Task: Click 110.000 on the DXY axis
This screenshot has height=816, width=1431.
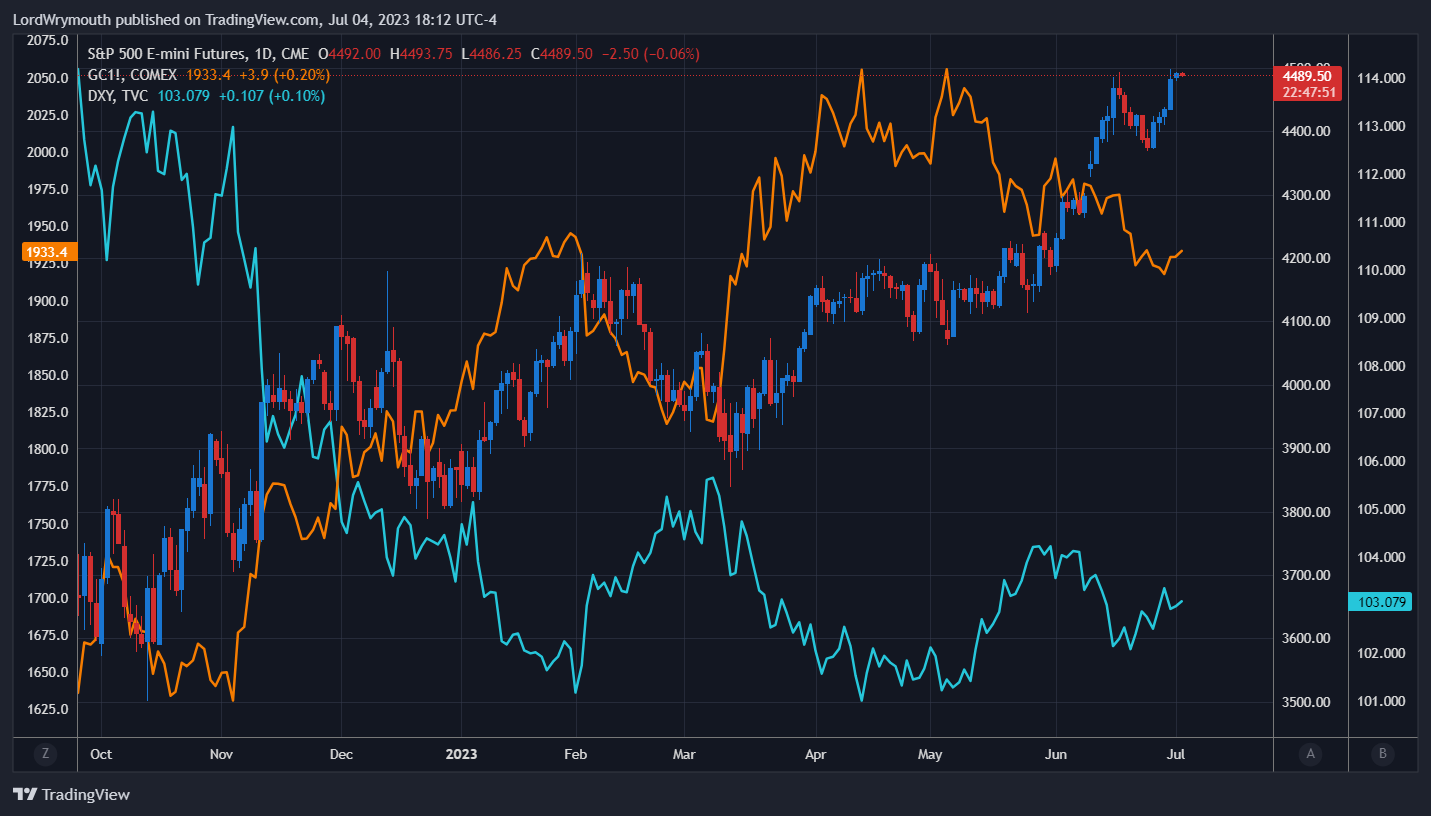Action: pos(1381,270)
